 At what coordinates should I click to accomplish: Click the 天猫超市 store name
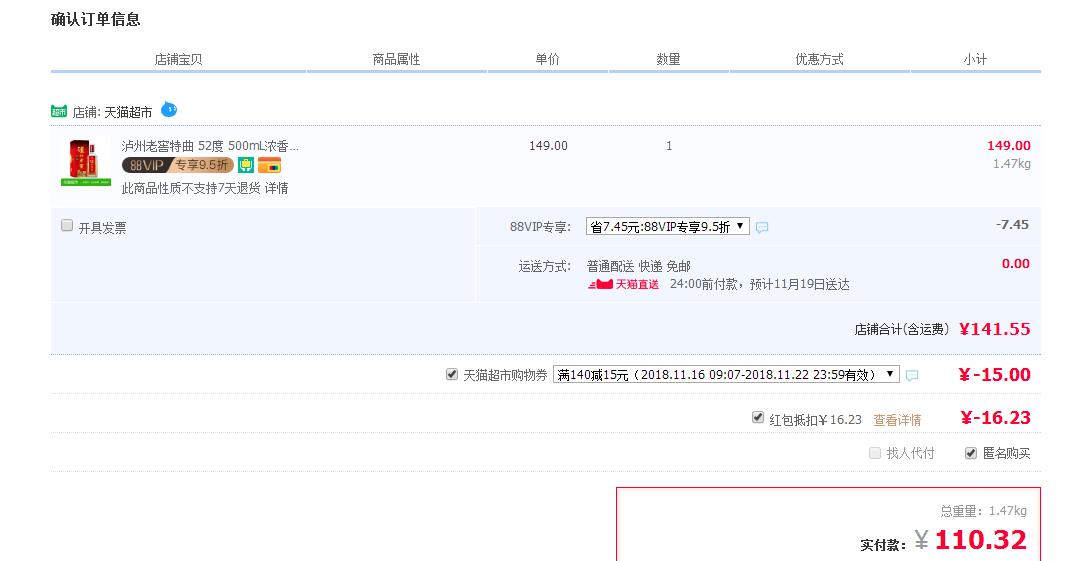coord(128,112)
